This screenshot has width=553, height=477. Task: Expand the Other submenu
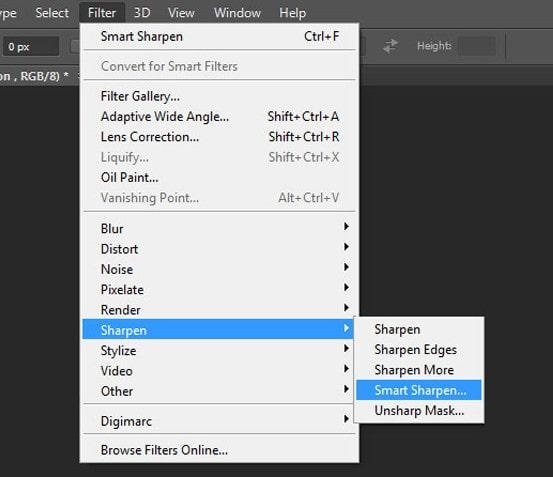point(219,391)
